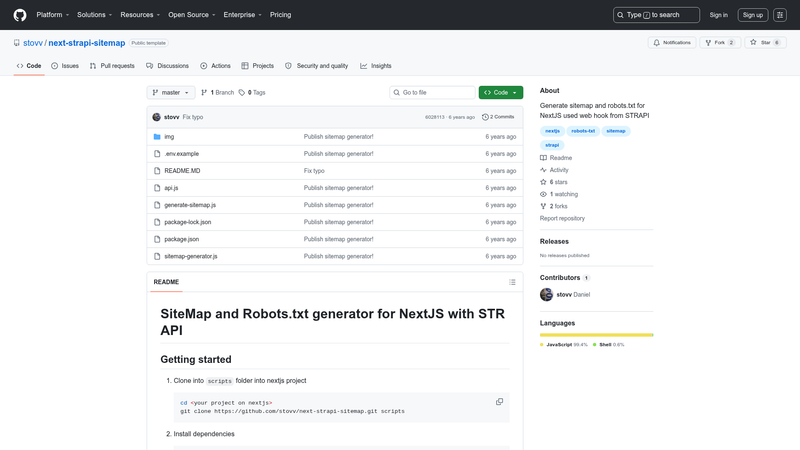View the 1 watching link
The image size is (800, 450).
click(559, 194)
